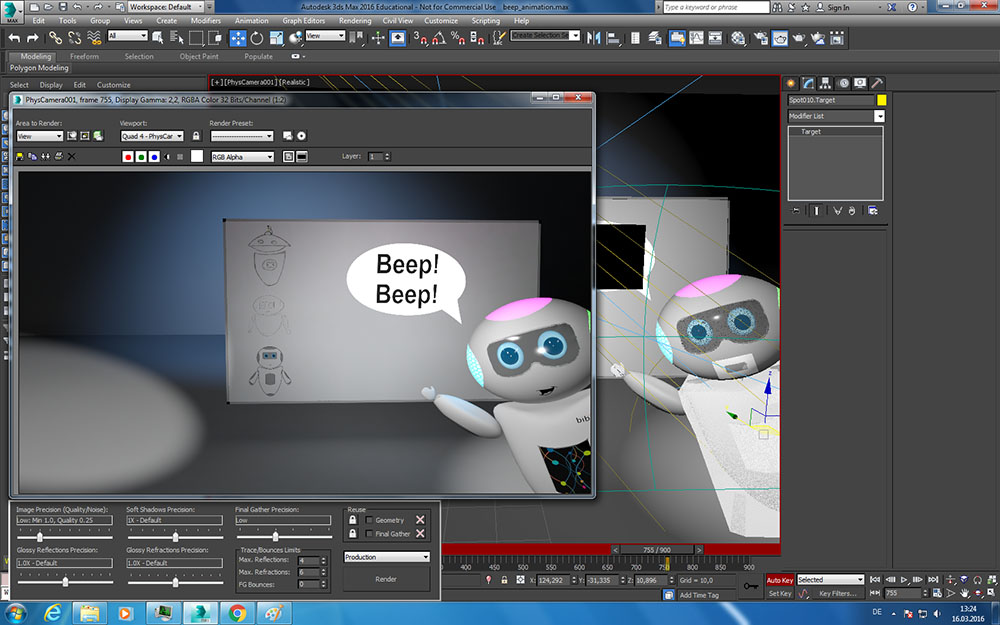The image size is (1000, 625).
Task: Open the Mirror tool in main toolbar
Action: pos(592,38)
